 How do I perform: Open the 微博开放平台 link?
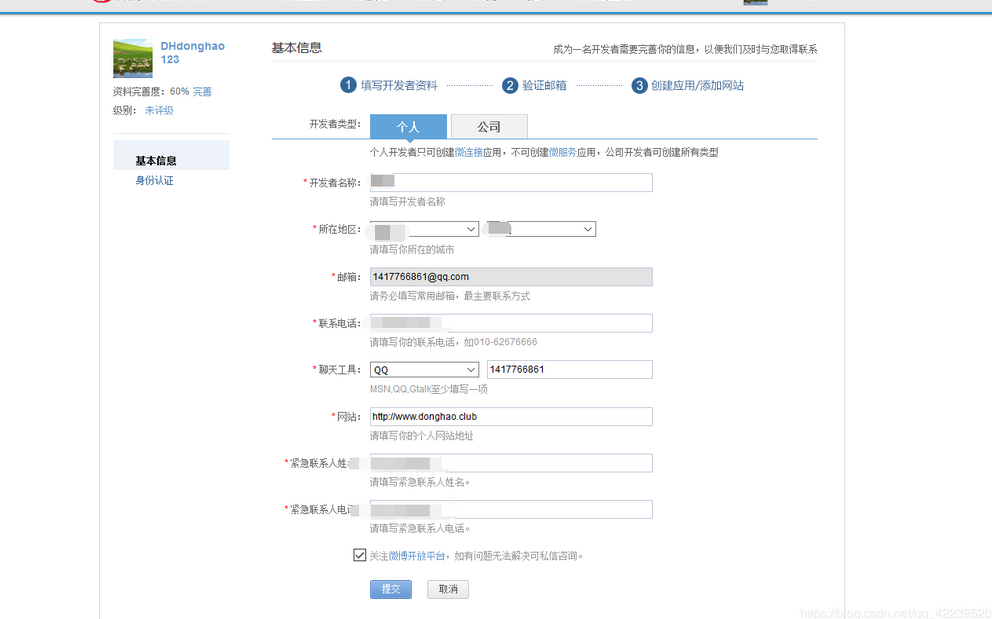coord(417,556)
